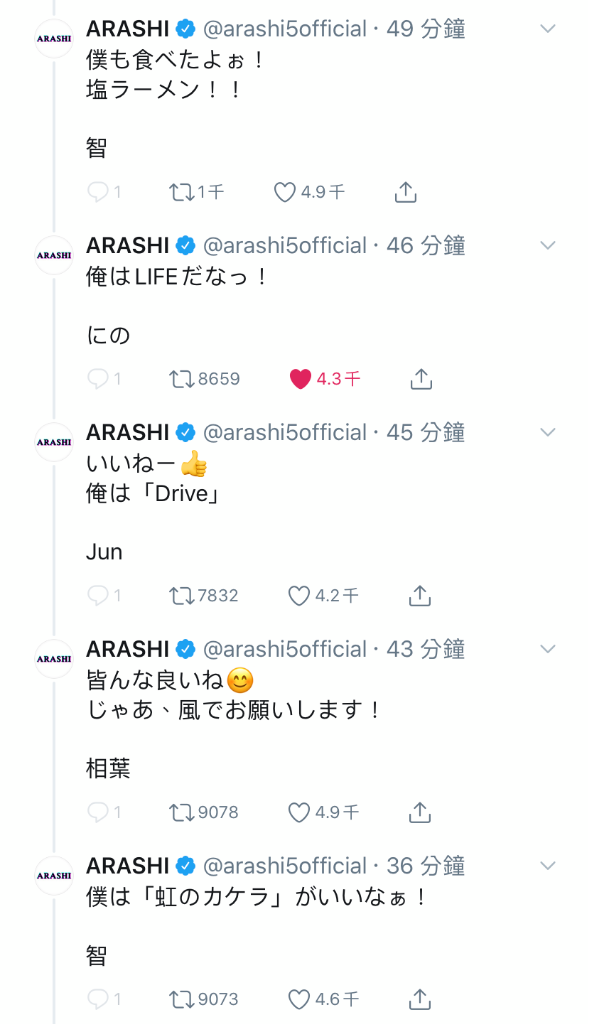Expand options chevron on the 45 分鐘 tweet
589x1024 pixels.
click(548, 432)
